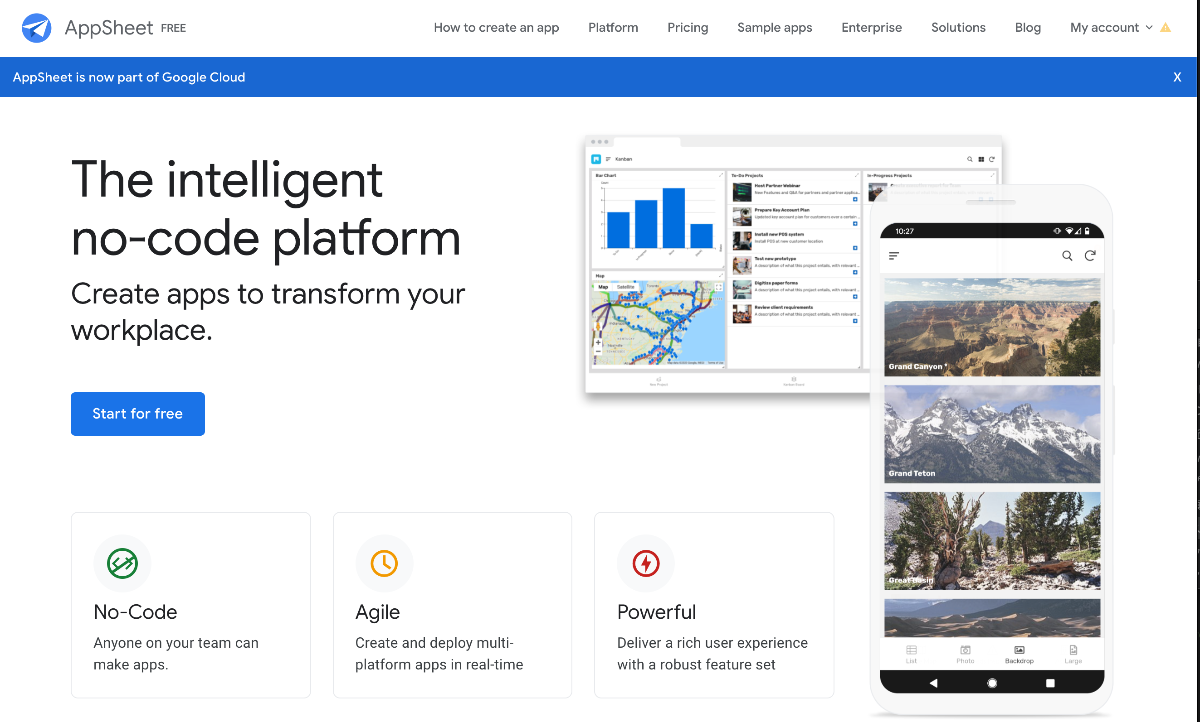Click the map fullscreen icon
The image size is (1200, 722).
(x=719, y=287)
